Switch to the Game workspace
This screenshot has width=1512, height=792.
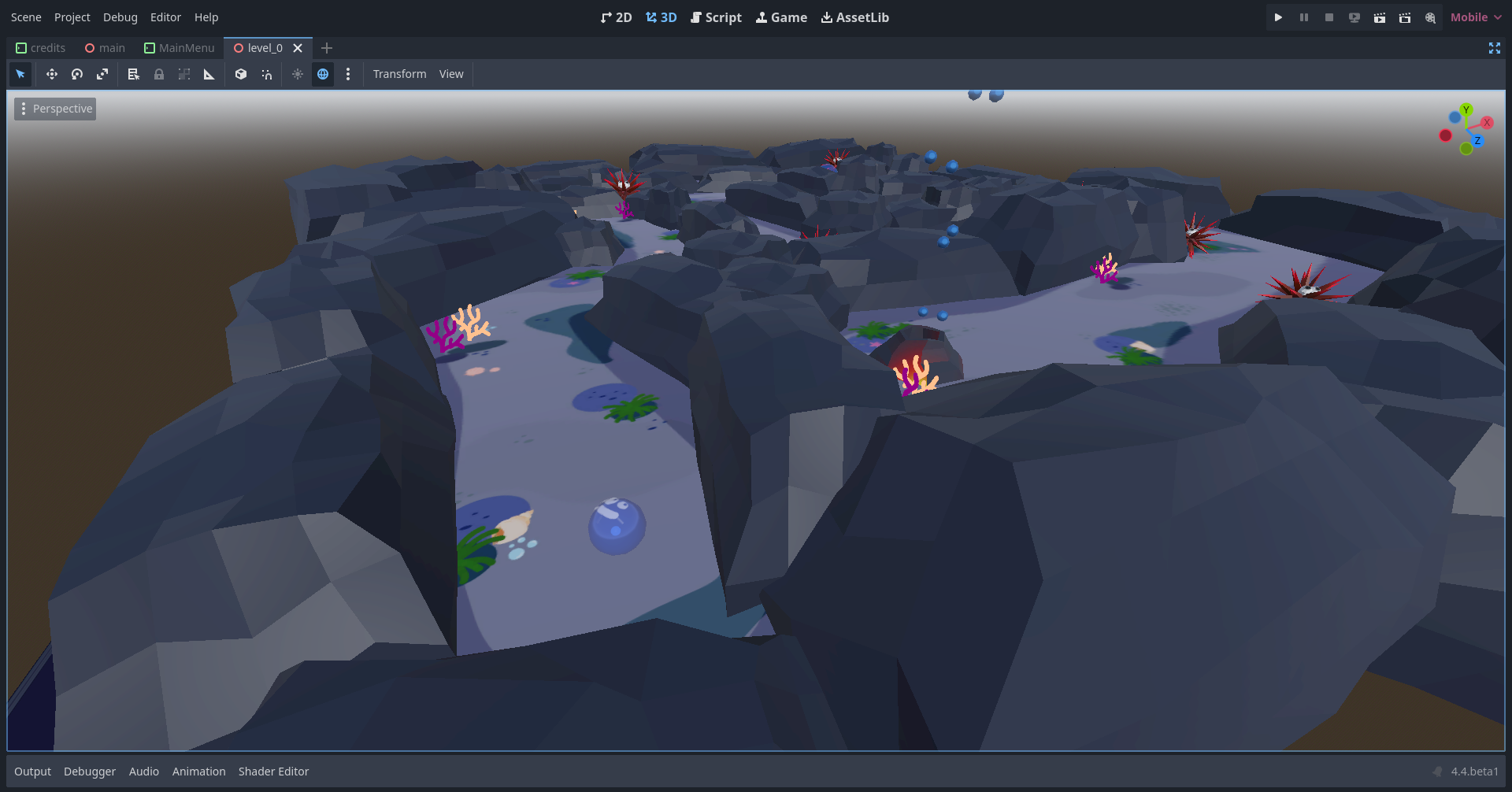[781, 17]
